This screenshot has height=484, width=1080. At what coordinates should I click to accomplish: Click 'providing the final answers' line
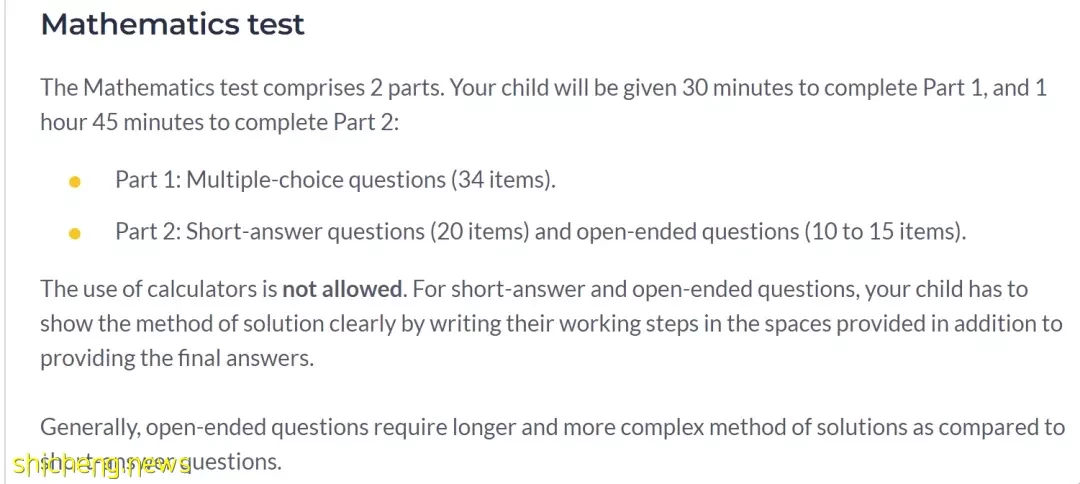tap(176, 359)
